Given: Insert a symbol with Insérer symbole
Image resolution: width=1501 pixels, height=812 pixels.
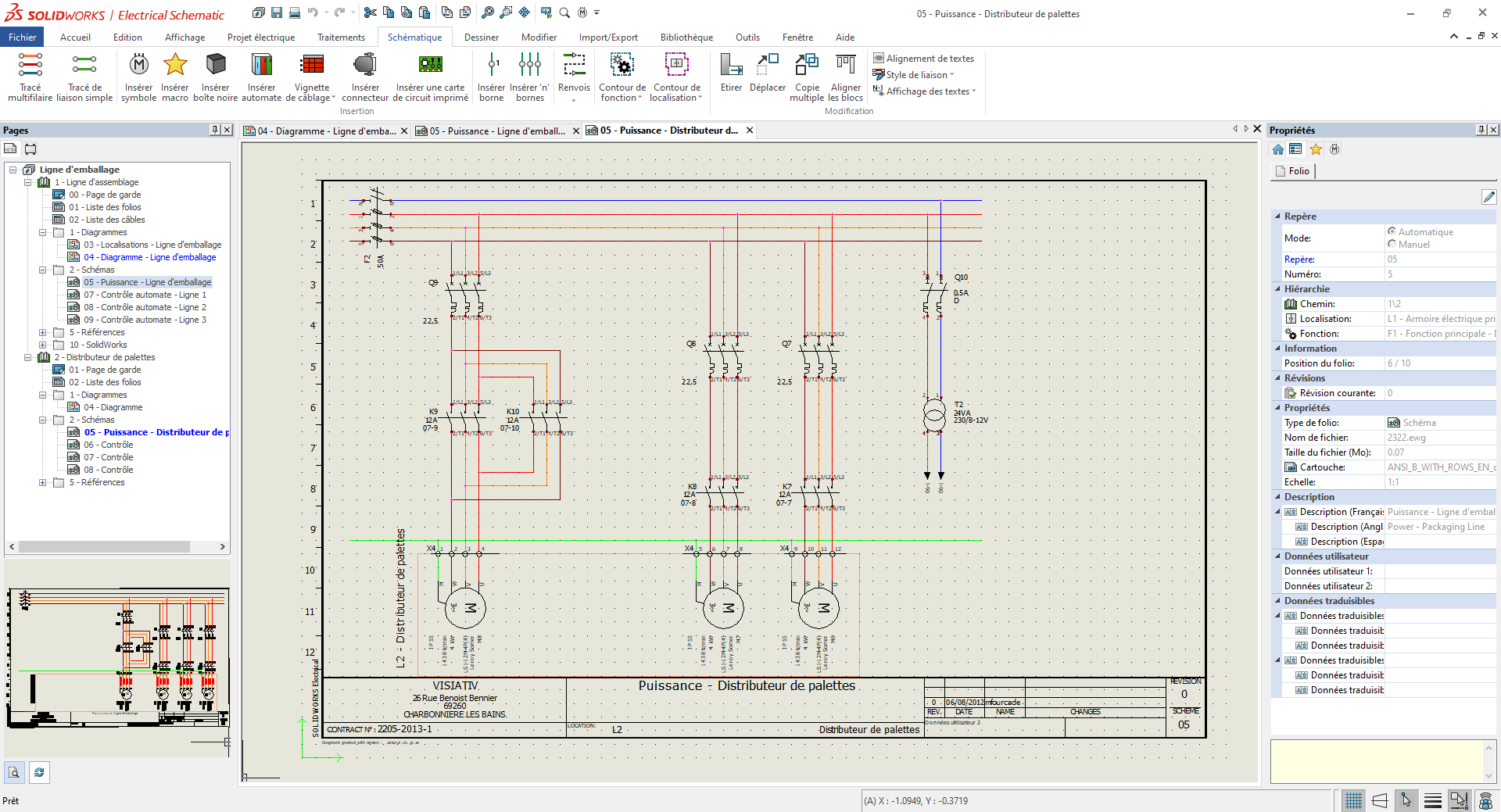Looking at the screenshot, I should 138,77.
